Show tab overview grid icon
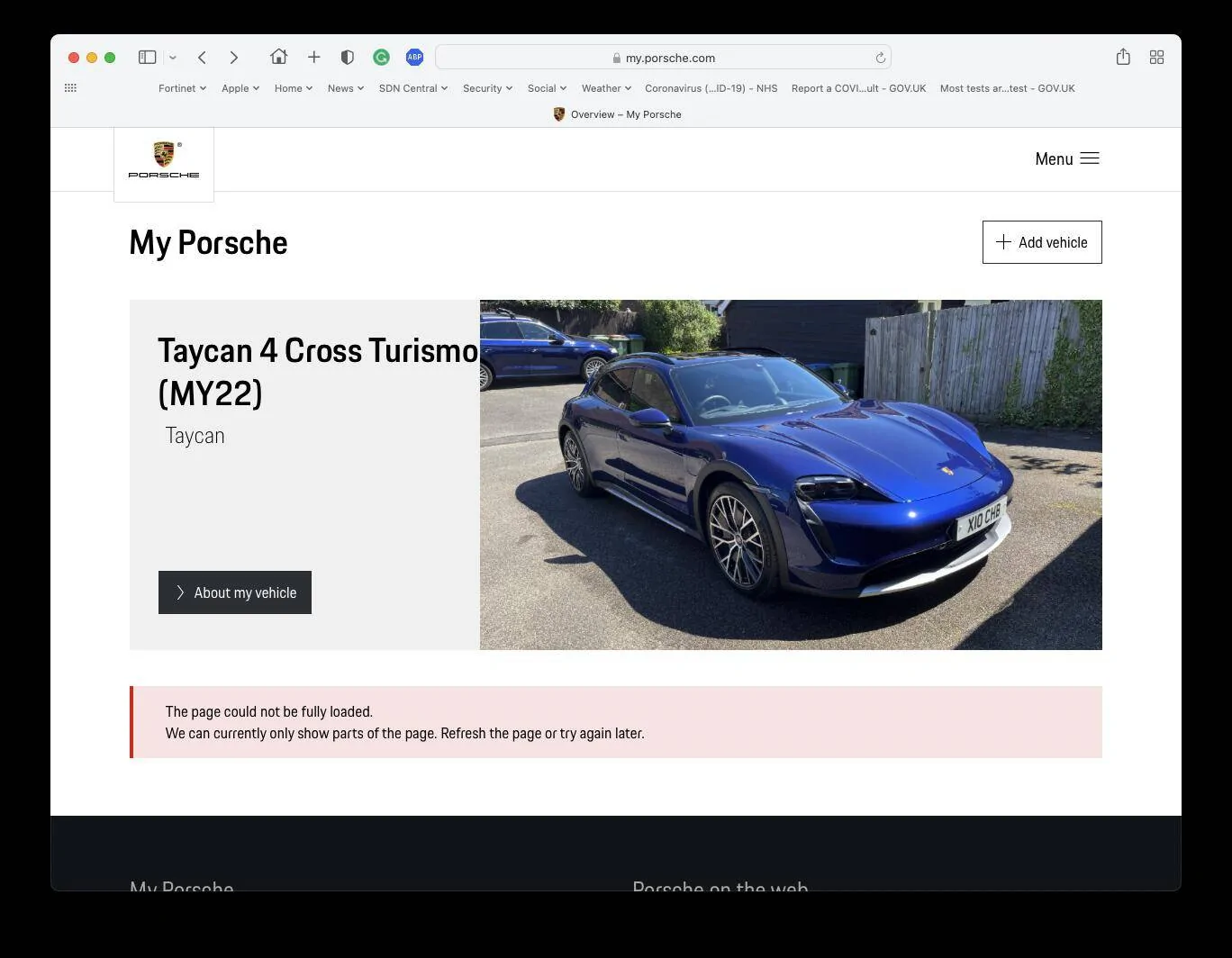 click(1157, 58)
